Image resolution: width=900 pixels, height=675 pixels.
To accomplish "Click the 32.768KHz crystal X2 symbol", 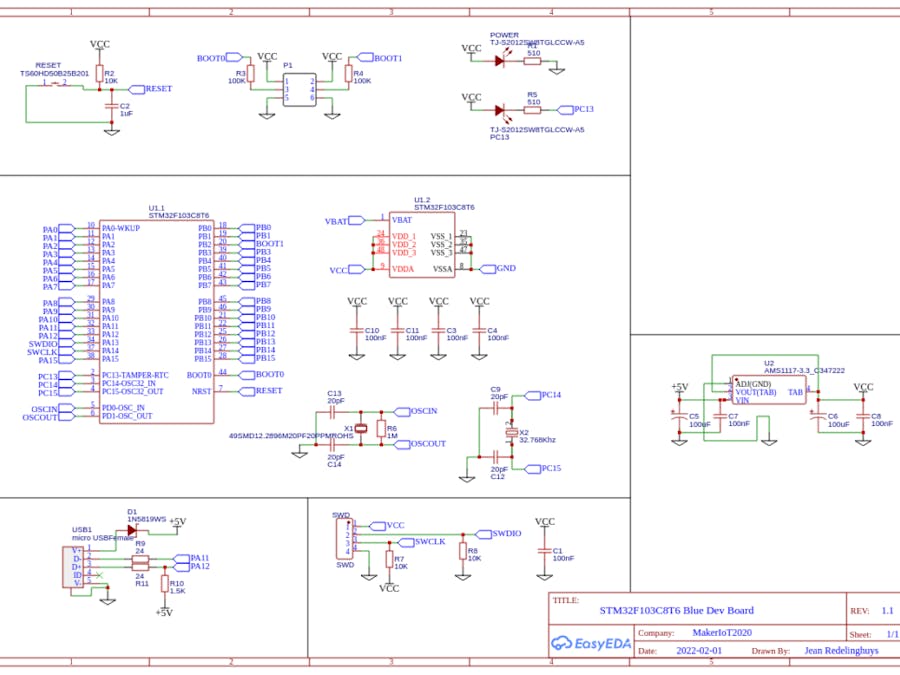I will (512, 432).
